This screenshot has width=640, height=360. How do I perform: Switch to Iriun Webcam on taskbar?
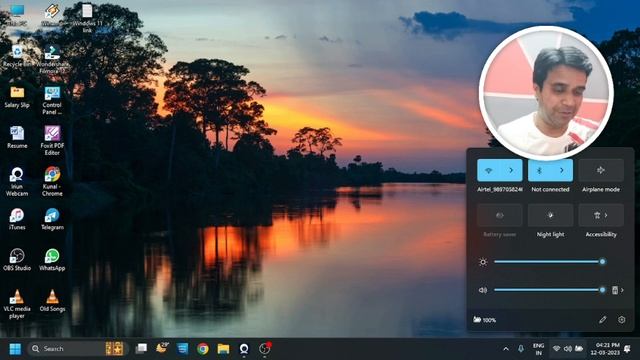244,349
